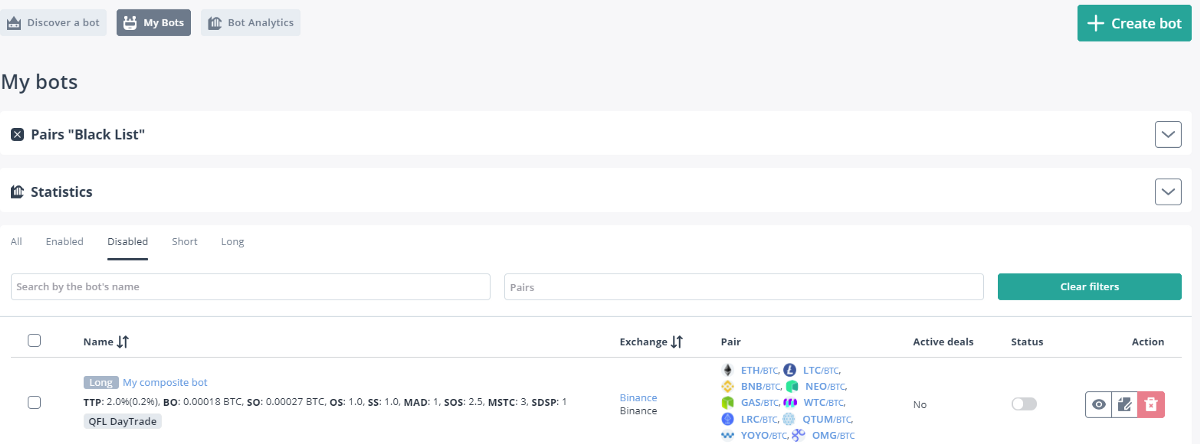Click the LRC coin icon

click(x=728, y=418)
